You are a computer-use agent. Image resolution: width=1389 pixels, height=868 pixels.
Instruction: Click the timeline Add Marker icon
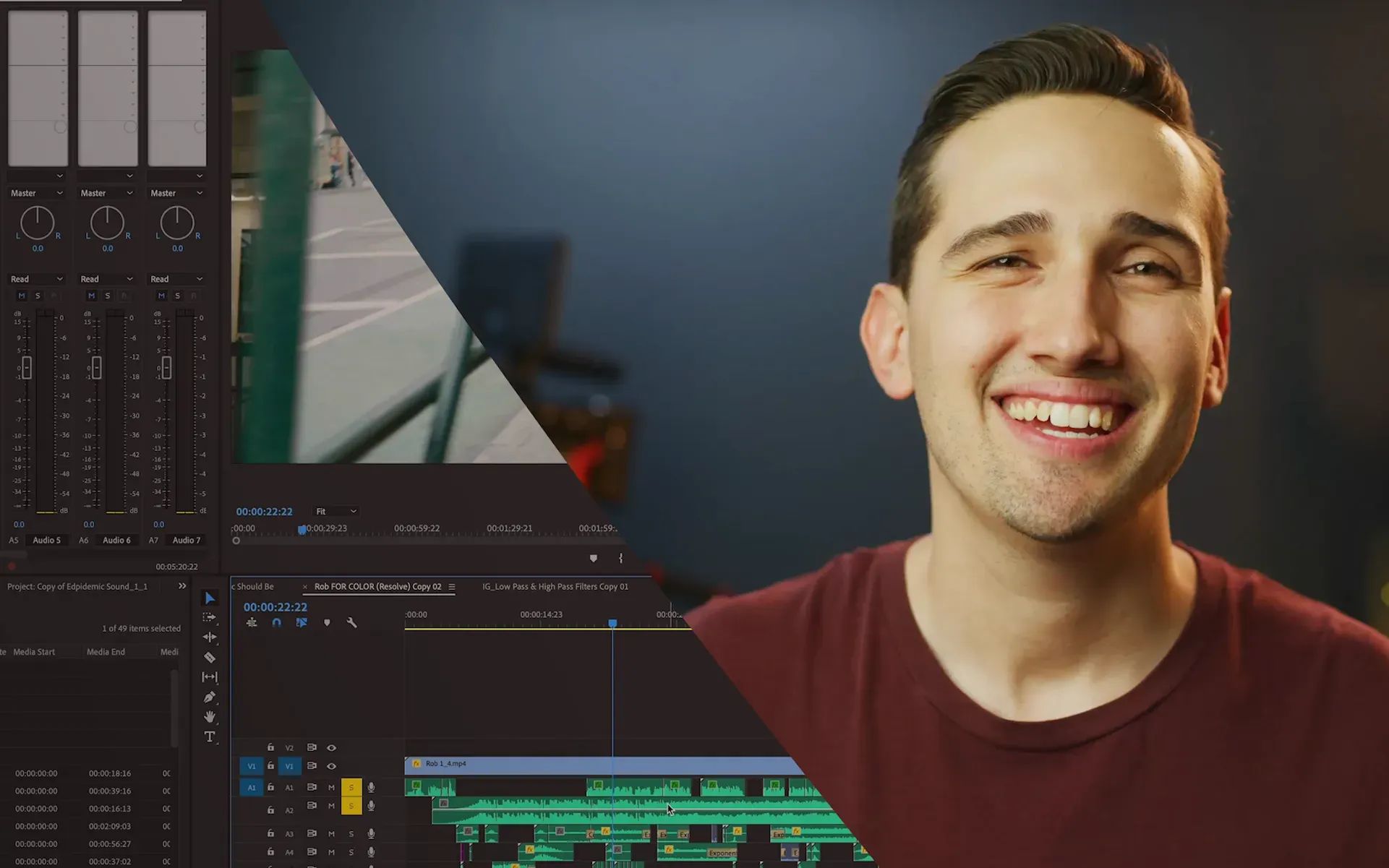pyautogui.click(x=327, y=622)
